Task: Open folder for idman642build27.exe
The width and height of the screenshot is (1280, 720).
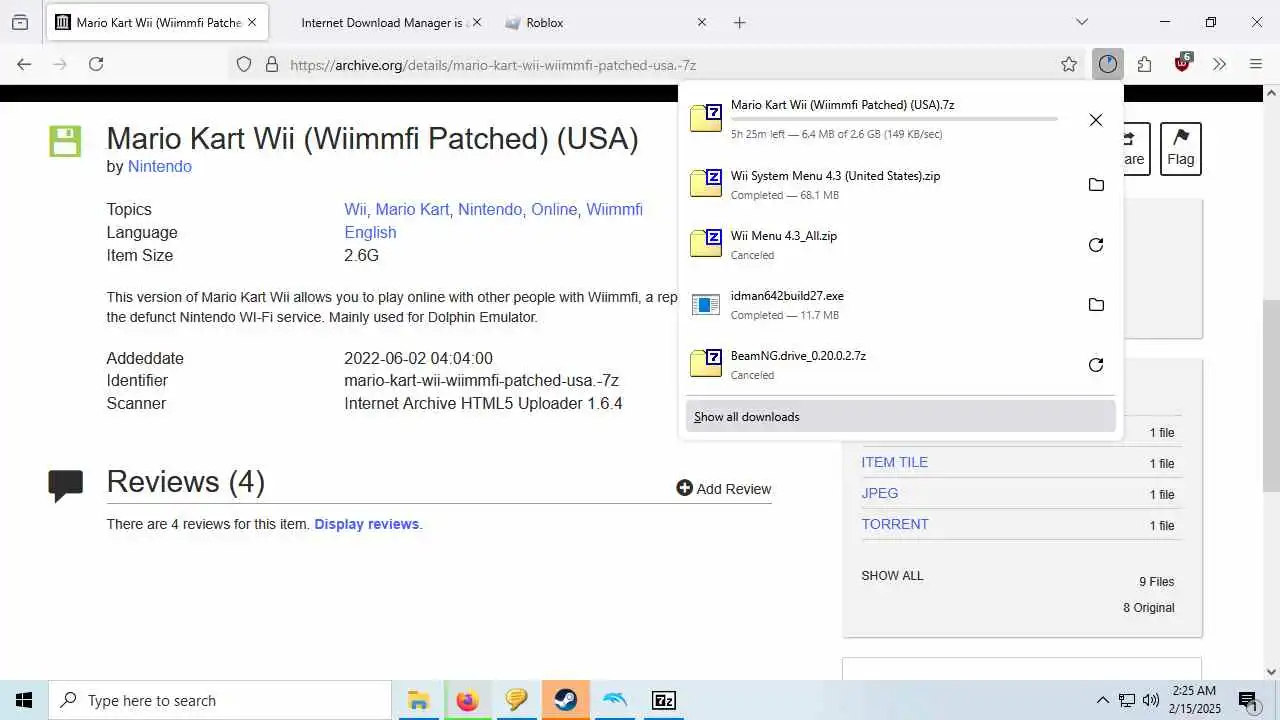Action: click(x=1096, y=305)
